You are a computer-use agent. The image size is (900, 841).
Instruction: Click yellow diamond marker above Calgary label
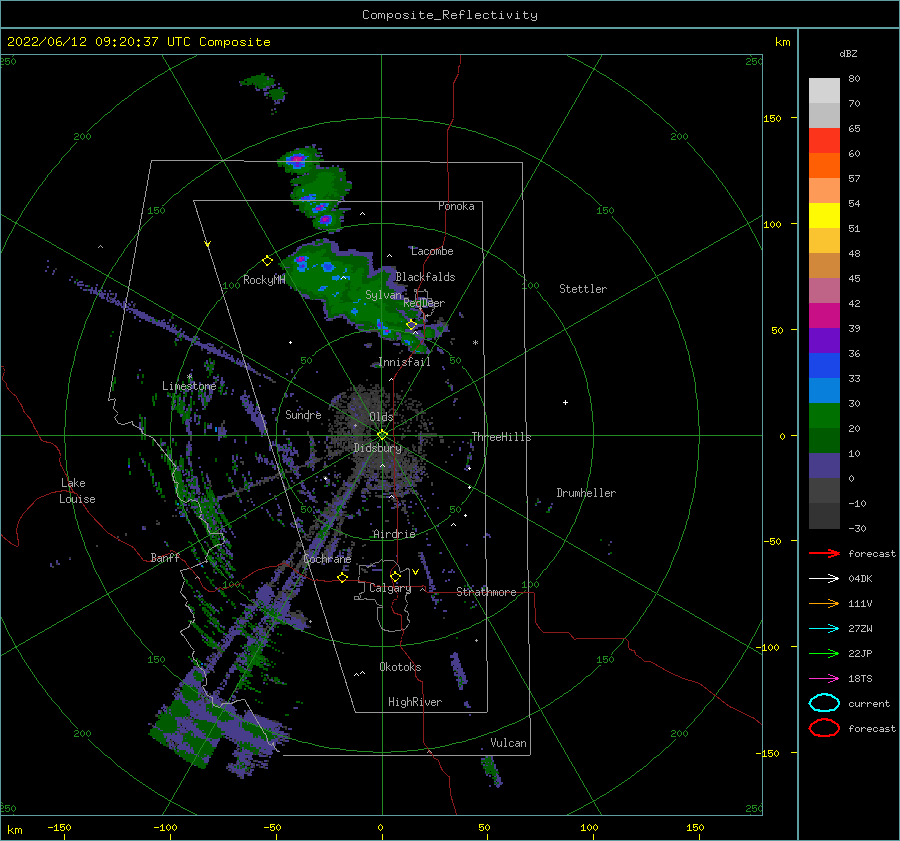pyautogui.click(x=395, y=576)
